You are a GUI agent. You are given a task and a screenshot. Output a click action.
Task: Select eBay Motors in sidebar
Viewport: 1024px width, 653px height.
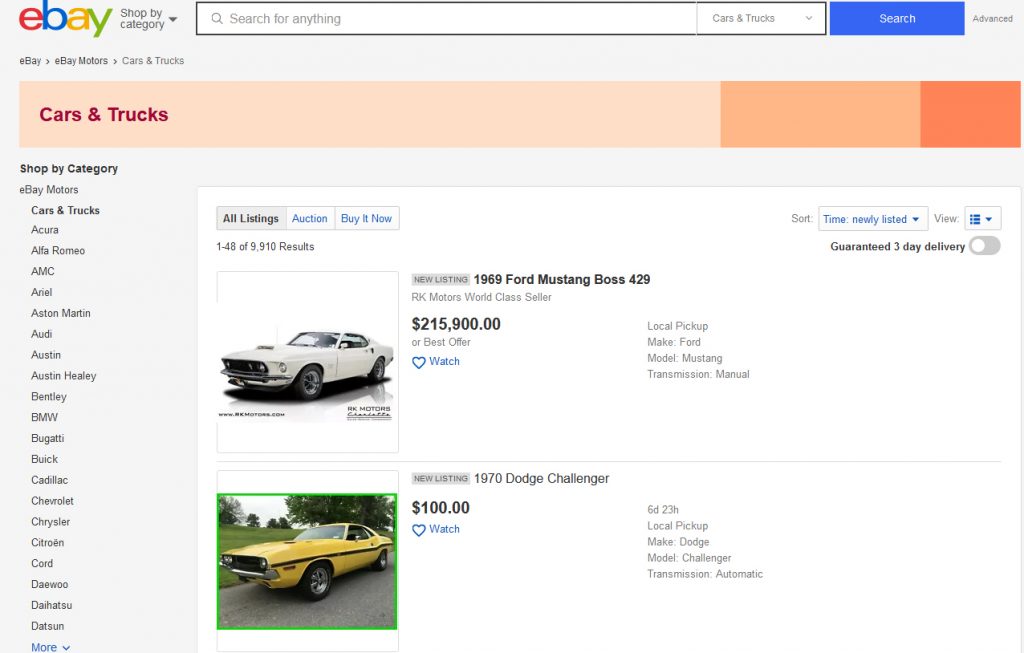48,189
